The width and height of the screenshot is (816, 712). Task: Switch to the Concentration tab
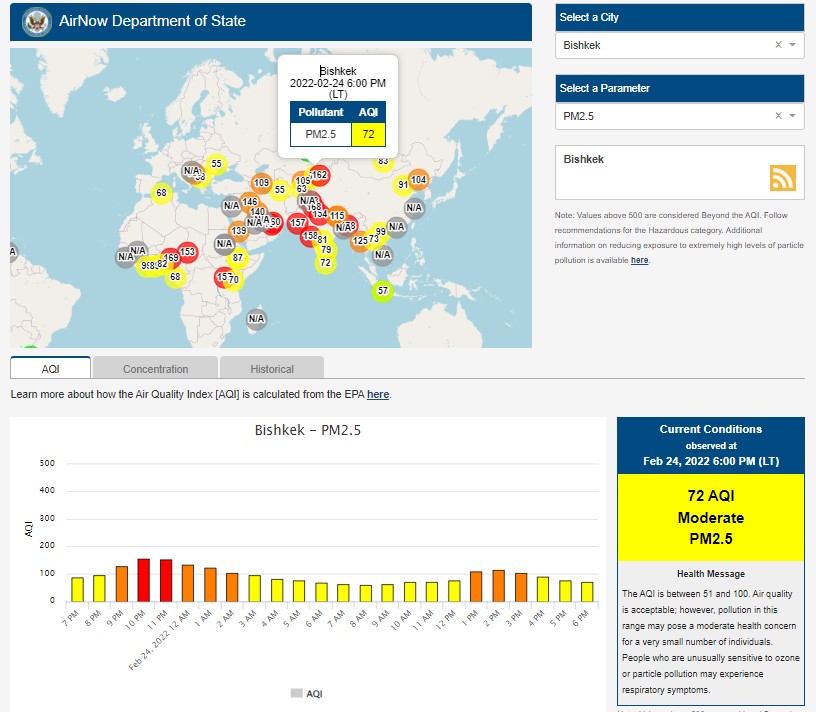155,368
